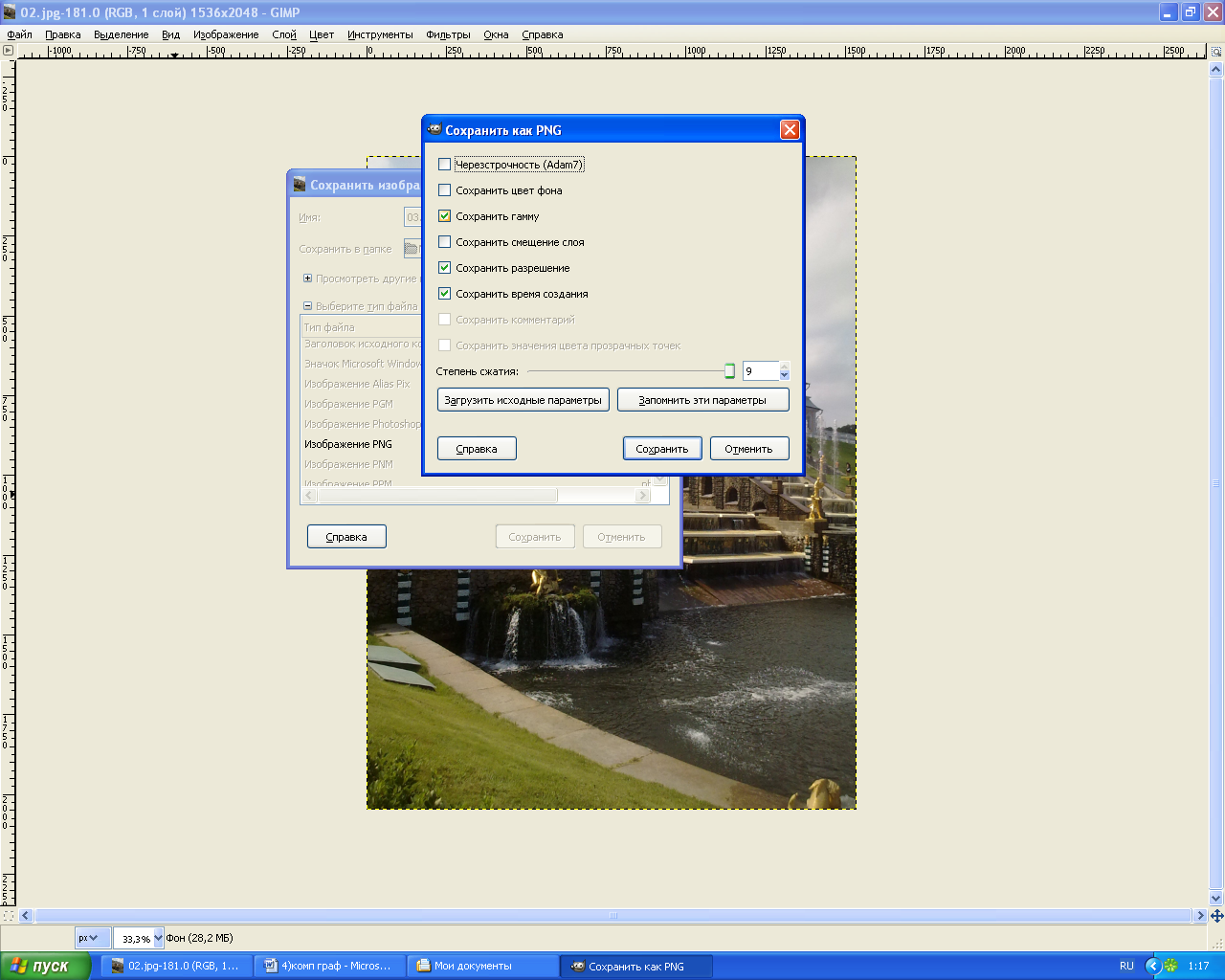Click 'Сохранить комментарий' checkbox
Image resolution: width=1225 pixels, height=980 pixels.
(x=444, y=320)
